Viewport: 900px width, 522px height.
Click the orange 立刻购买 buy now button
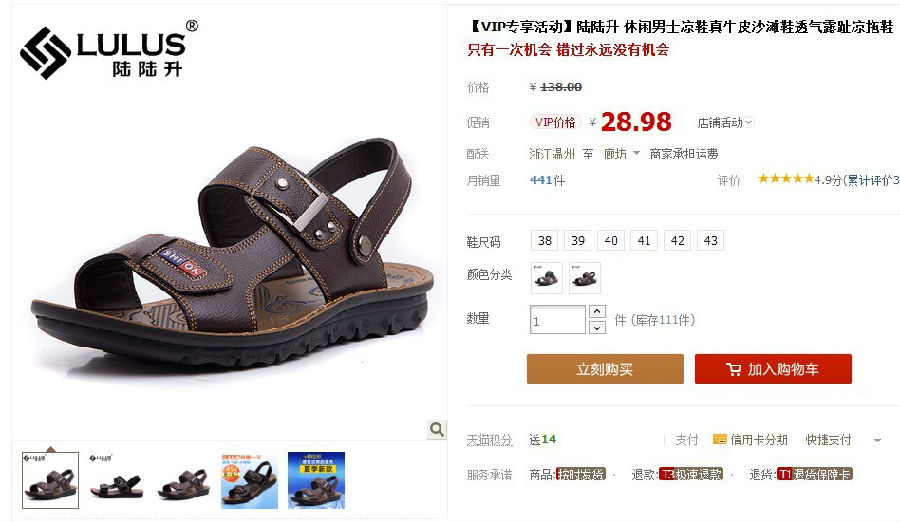pos(605,369)
